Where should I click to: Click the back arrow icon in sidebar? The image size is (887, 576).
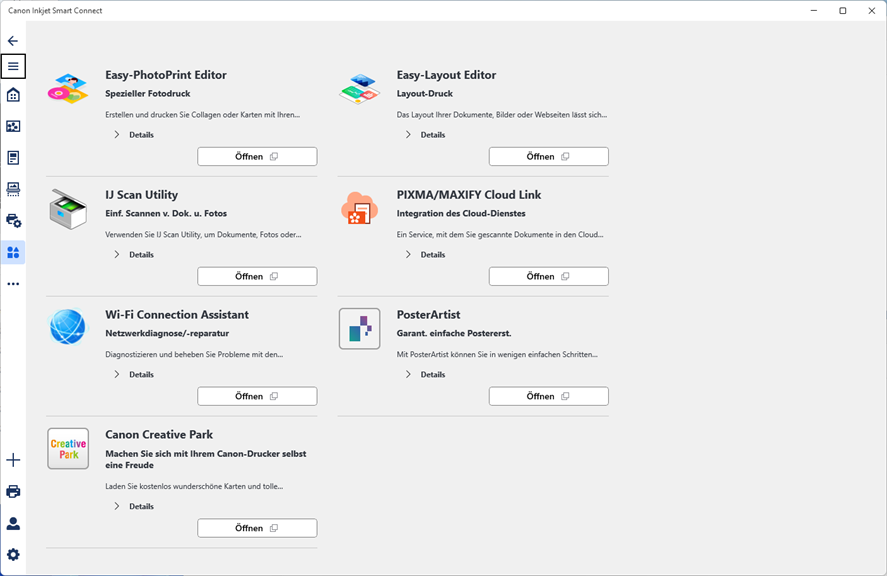[x=13, y=41]
